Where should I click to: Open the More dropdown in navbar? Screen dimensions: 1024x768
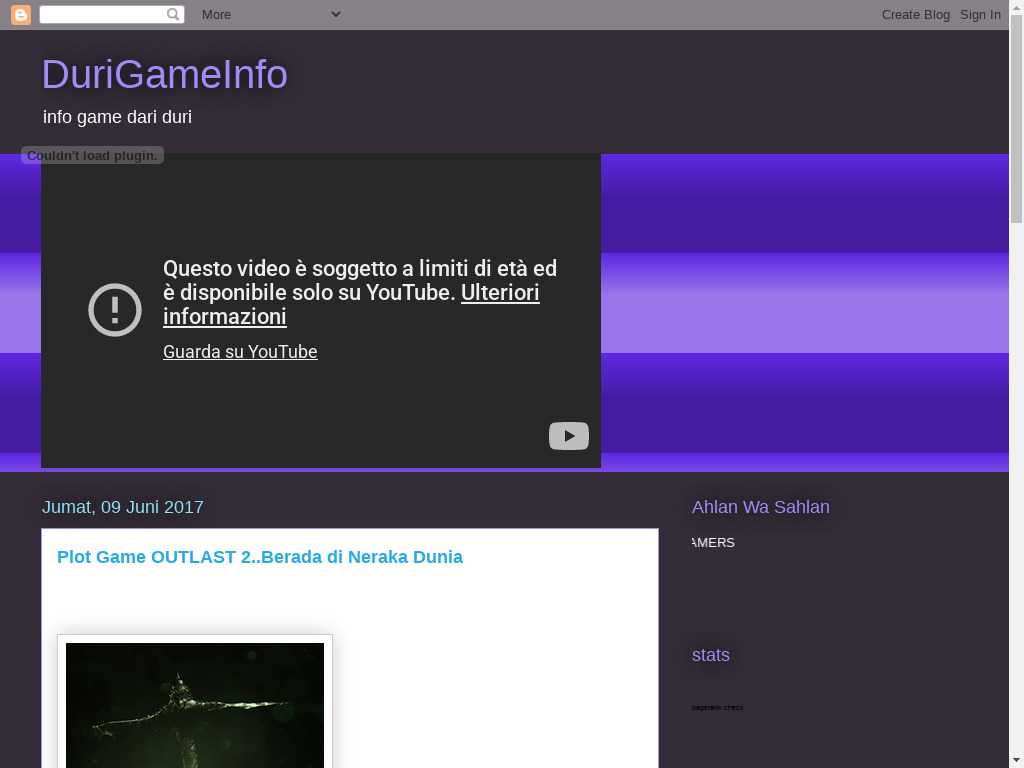270,14
